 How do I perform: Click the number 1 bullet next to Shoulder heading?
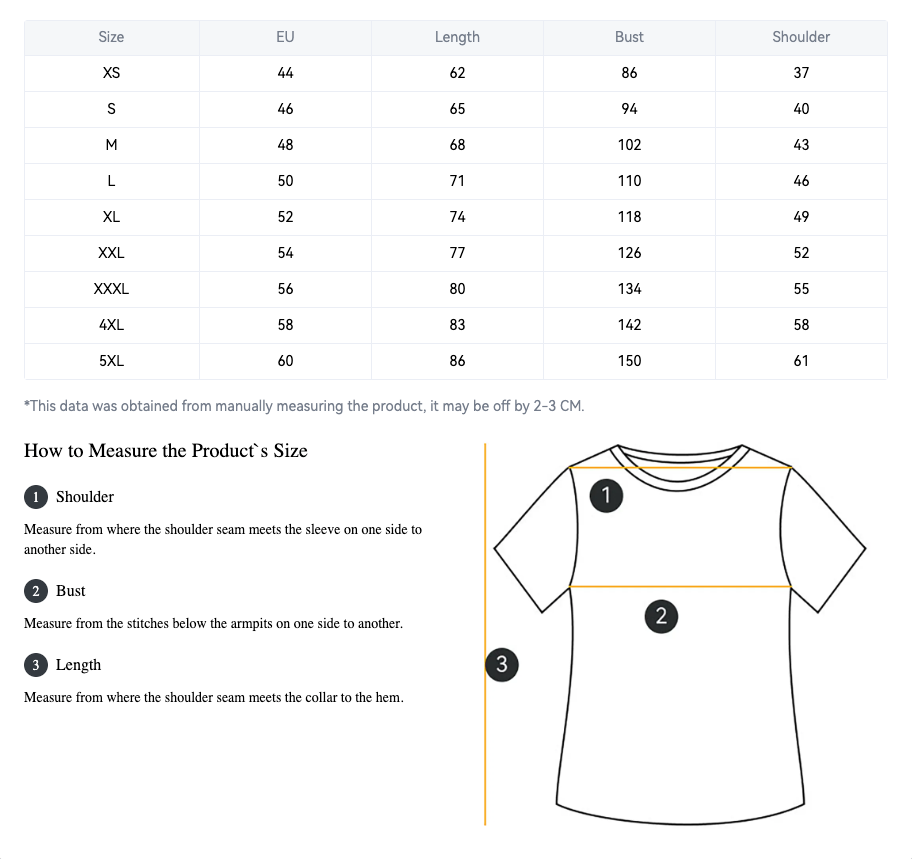[36, 497]
